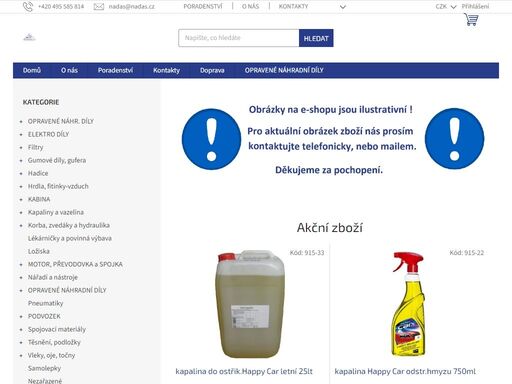Viewport: 512px width, 384px height.
Task: Expand the CZK currency dropdown
Action: [x=446, y=7]
